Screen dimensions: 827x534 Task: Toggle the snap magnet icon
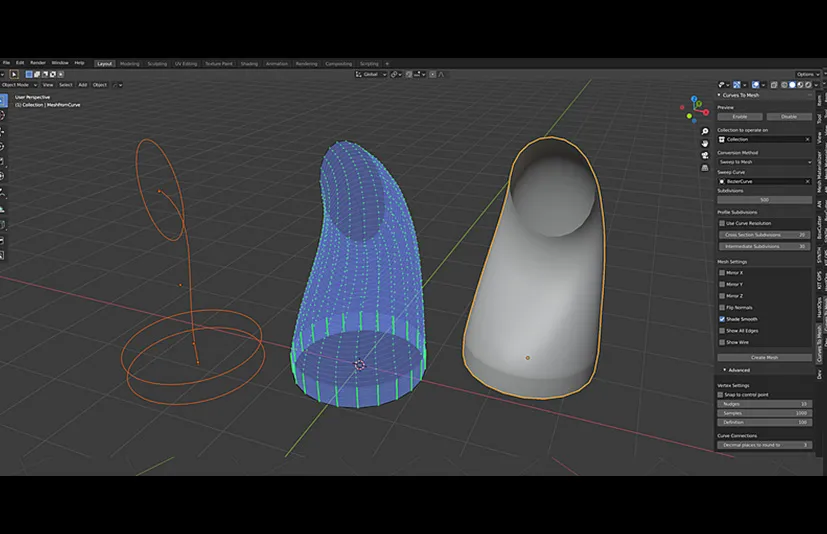(409, 74)
